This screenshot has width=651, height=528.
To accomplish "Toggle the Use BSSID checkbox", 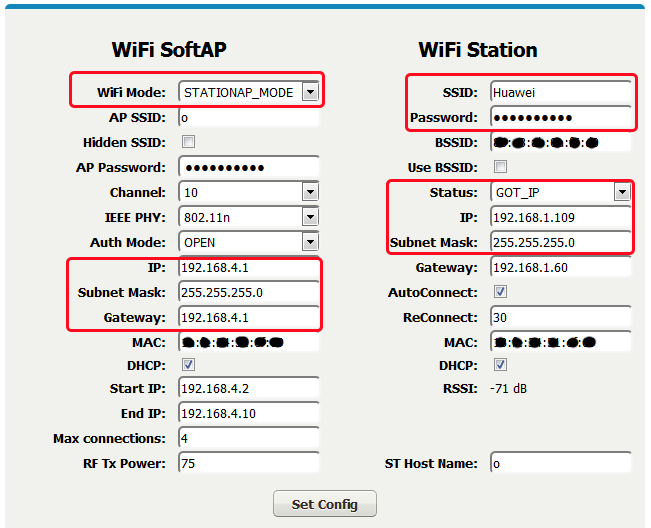I will (x=500, y=167).
